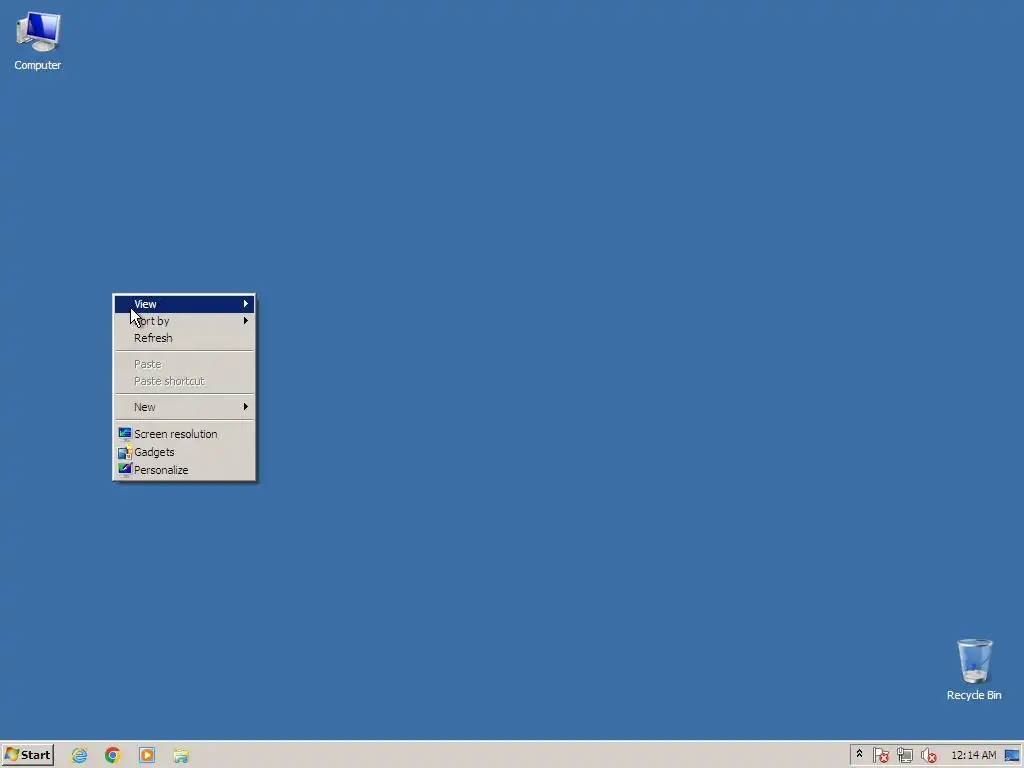Click the Action Center flag icon
The height and width of the screenshot is (768, 1024).
click(x=881, y=756)
